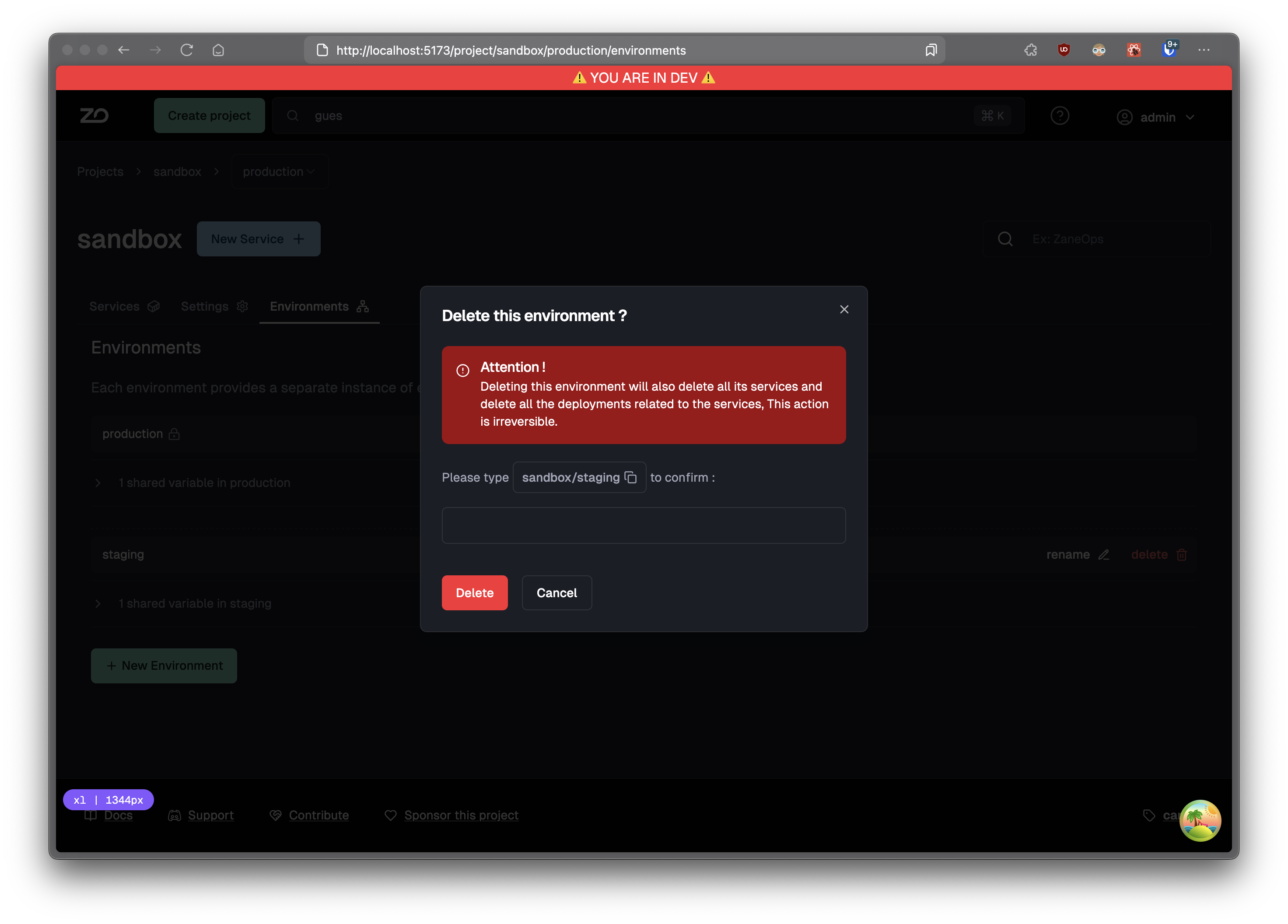Switch to the Settings tab
The height and width of the screenshot is (924, 1288).
point(214,306)
